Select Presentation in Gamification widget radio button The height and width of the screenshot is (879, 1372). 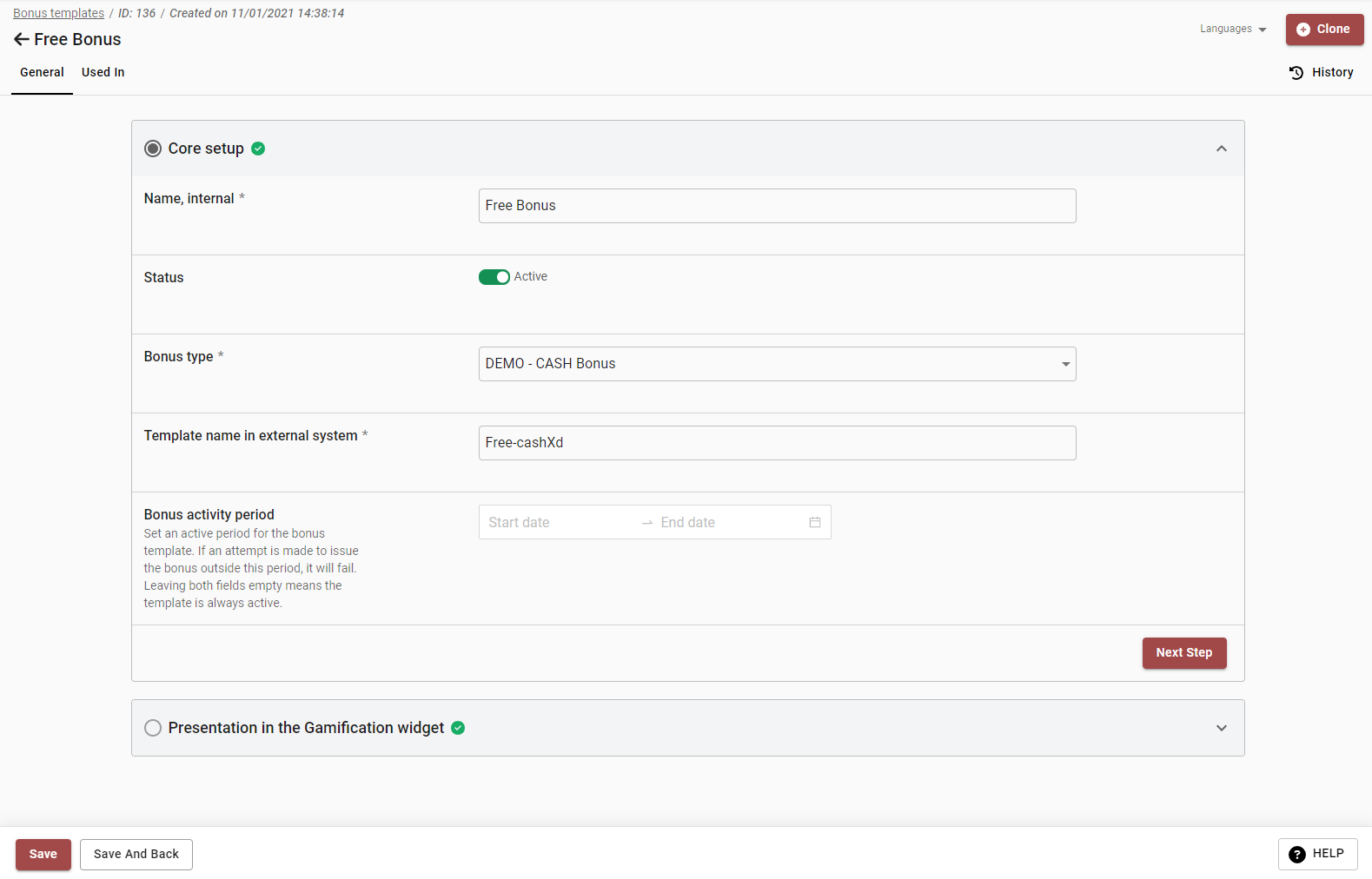tap(153, 728)
